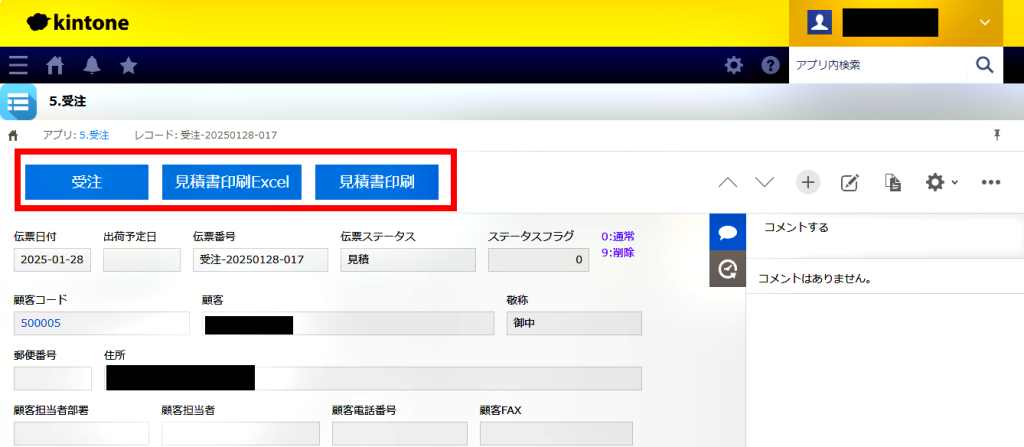Duplicate the record with copy icon
The image size is (1024, 447).
893,182
